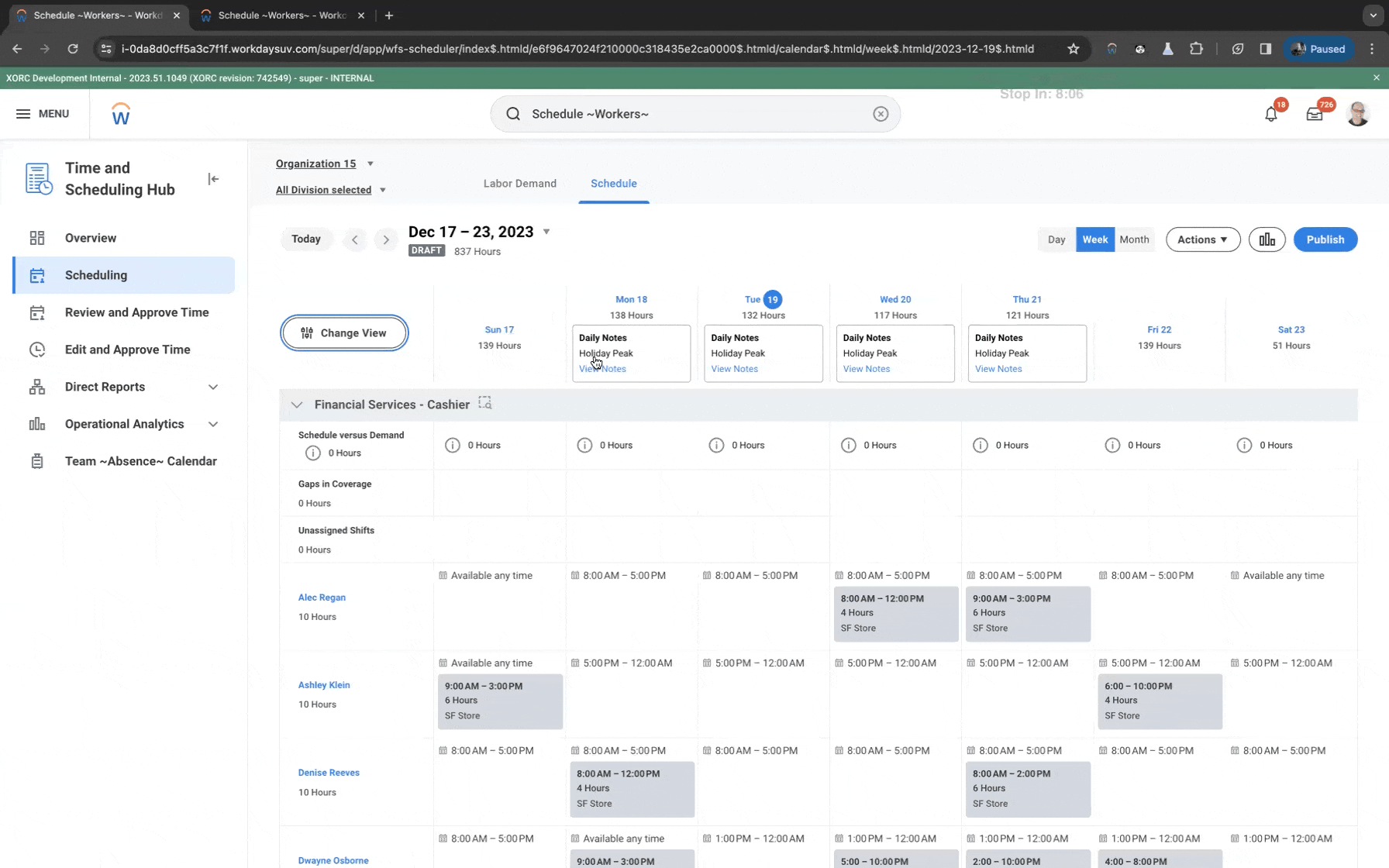Open Ashley Klein's Fri 6:00 – 10:00 PM shift
The image size is (1389, 868).
click(x=1160, y=701)
